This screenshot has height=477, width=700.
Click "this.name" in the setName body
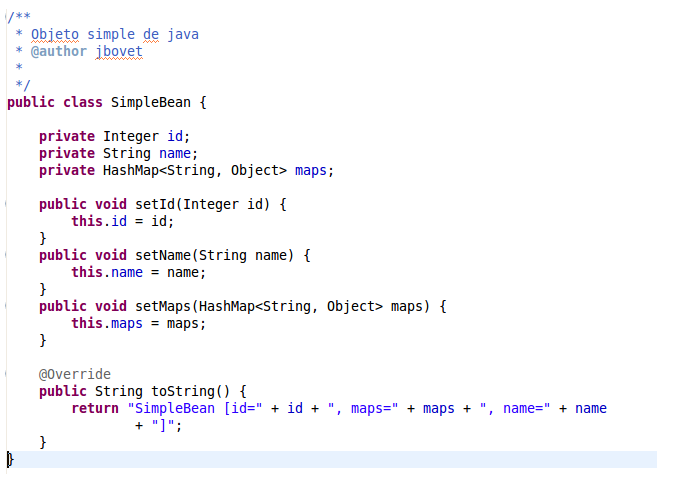click(107, 272)
